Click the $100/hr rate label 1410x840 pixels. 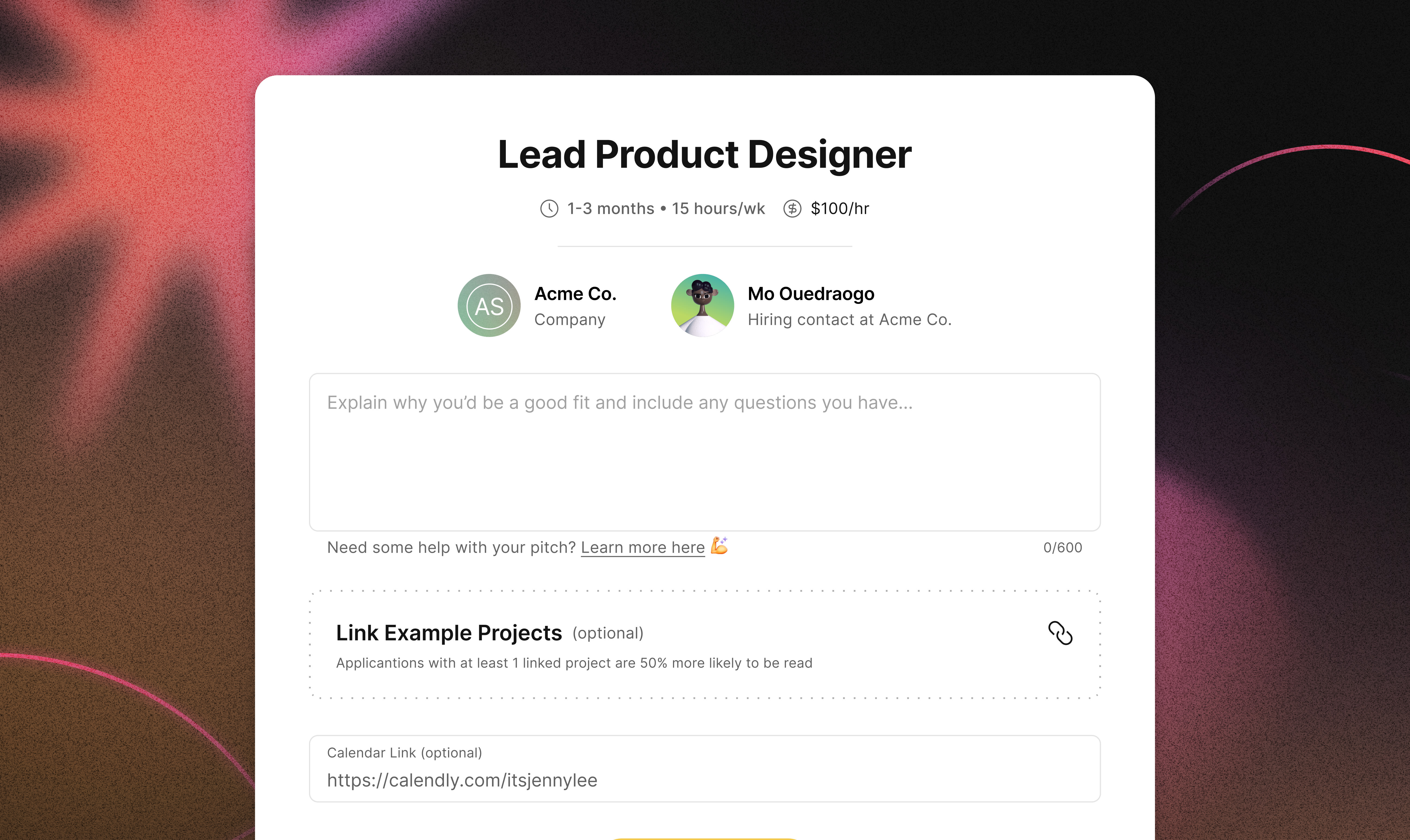coord(840,208)
